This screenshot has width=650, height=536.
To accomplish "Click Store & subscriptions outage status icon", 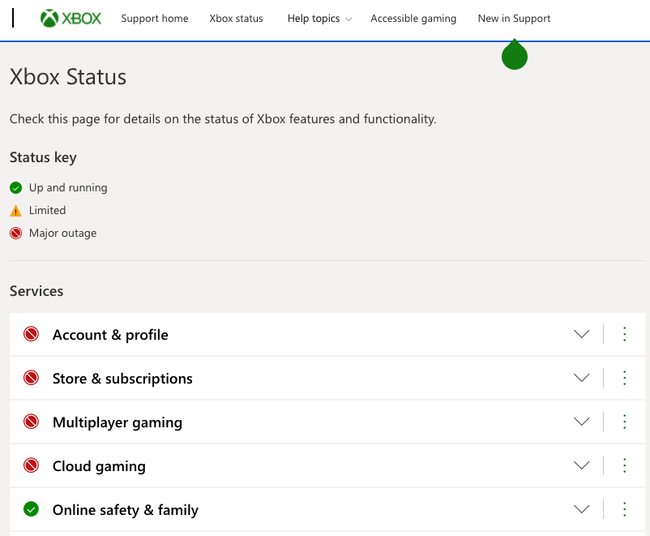I will [31, 378].
